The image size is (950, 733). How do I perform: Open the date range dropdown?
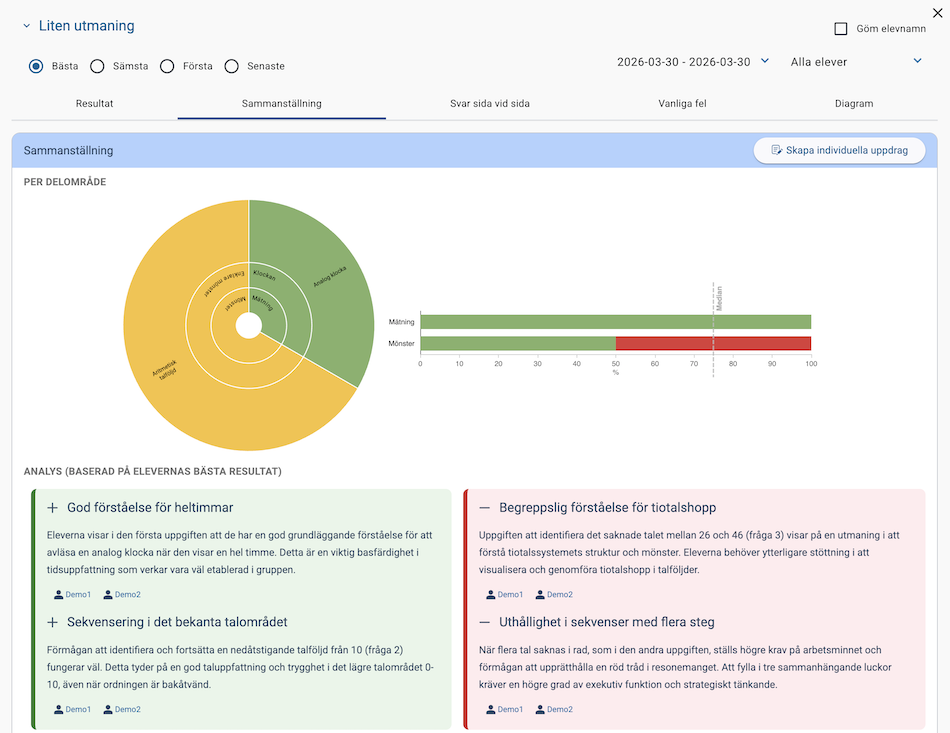click(693, 62)
